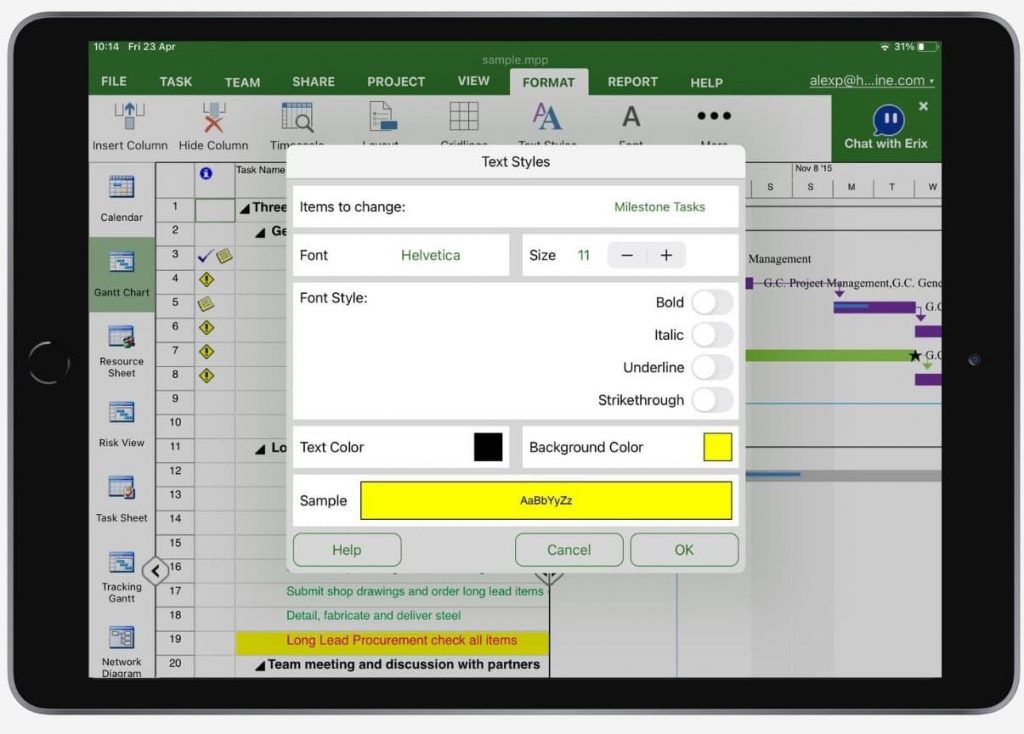1024x734 pixels.
Task: Switch to the Network Diagram view
Action: point(120,650)
